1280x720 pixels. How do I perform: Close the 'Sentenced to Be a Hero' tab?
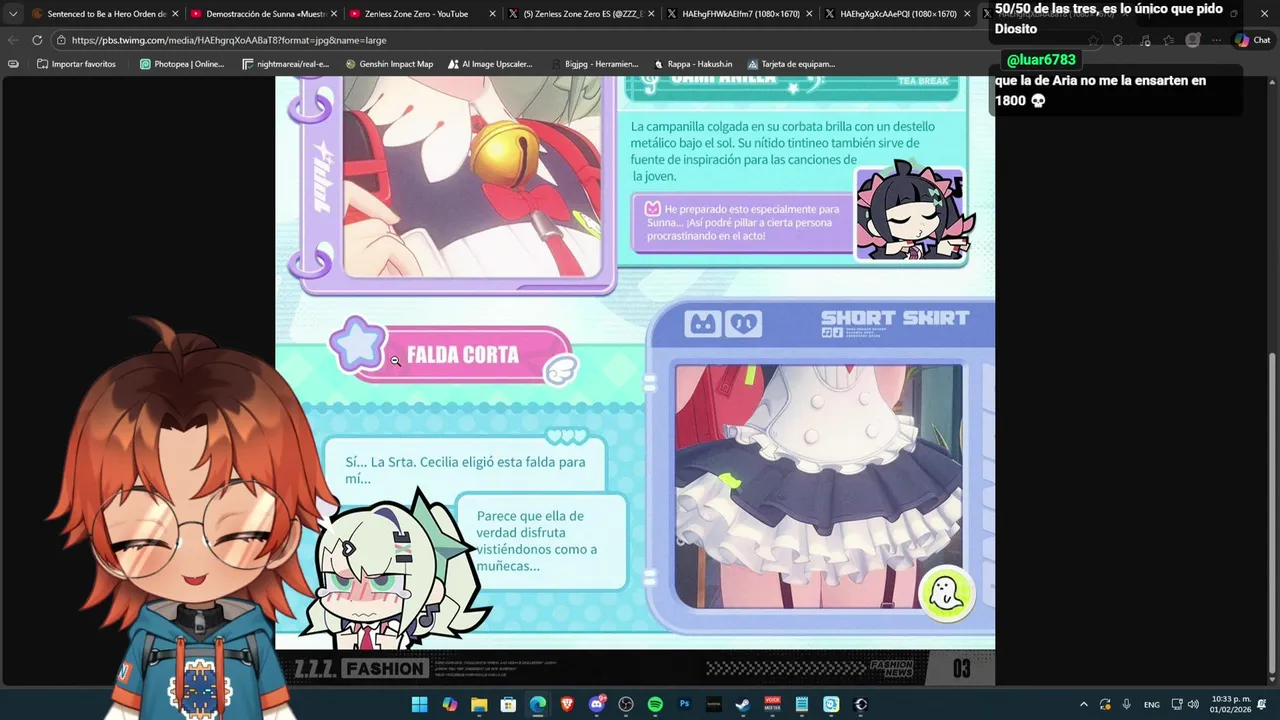174,14
